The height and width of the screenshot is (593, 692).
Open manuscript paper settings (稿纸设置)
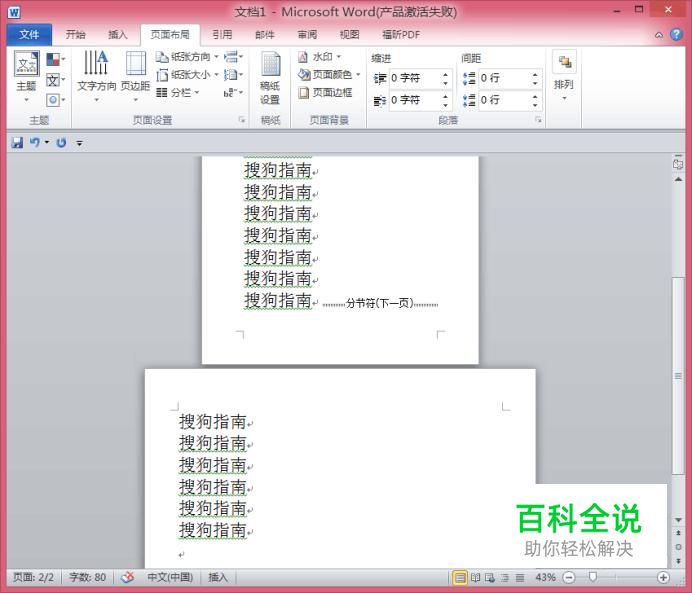(x=270, y=78)
